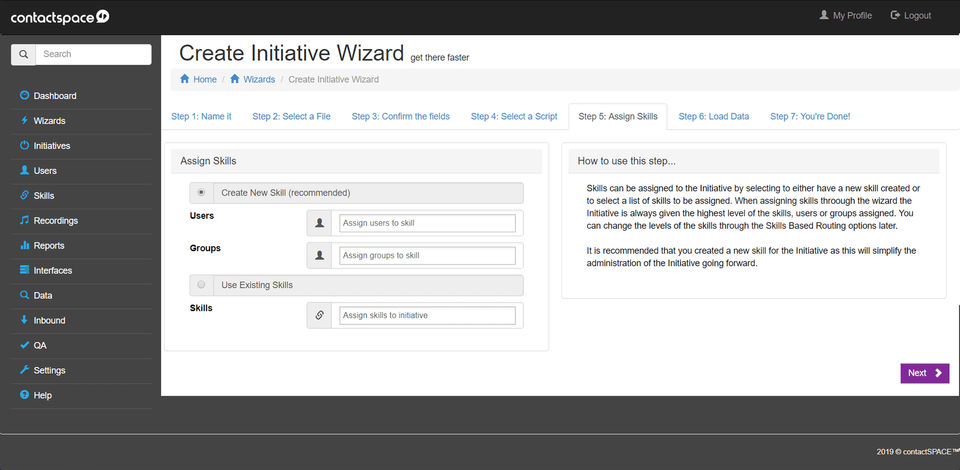
Task: Click the search magnifier icon in sidebar
Action: pyautogui.click(x=23, y=54)
